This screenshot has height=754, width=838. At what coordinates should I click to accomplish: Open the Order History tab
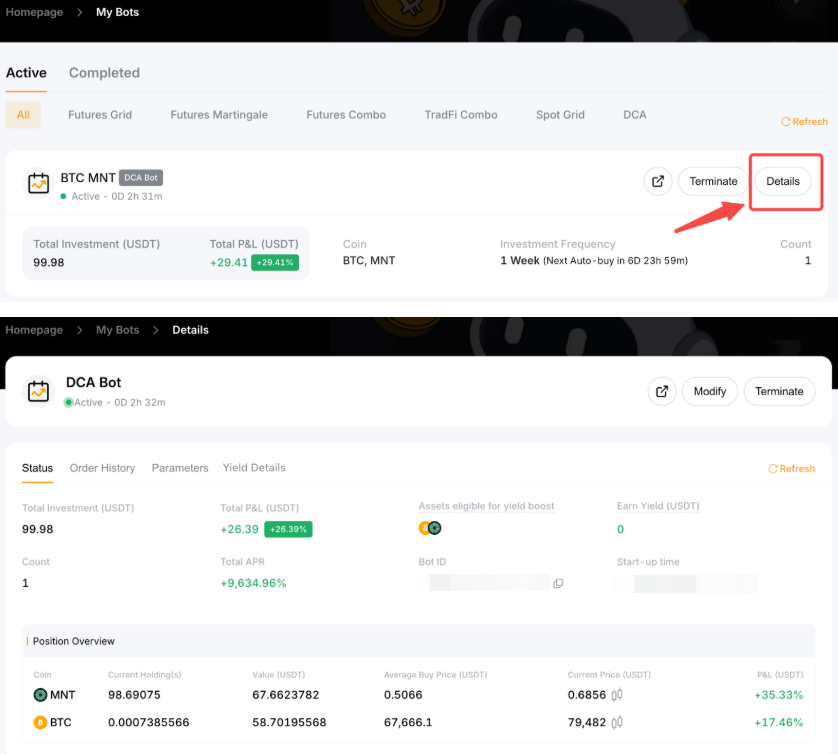tap(102, 468)
